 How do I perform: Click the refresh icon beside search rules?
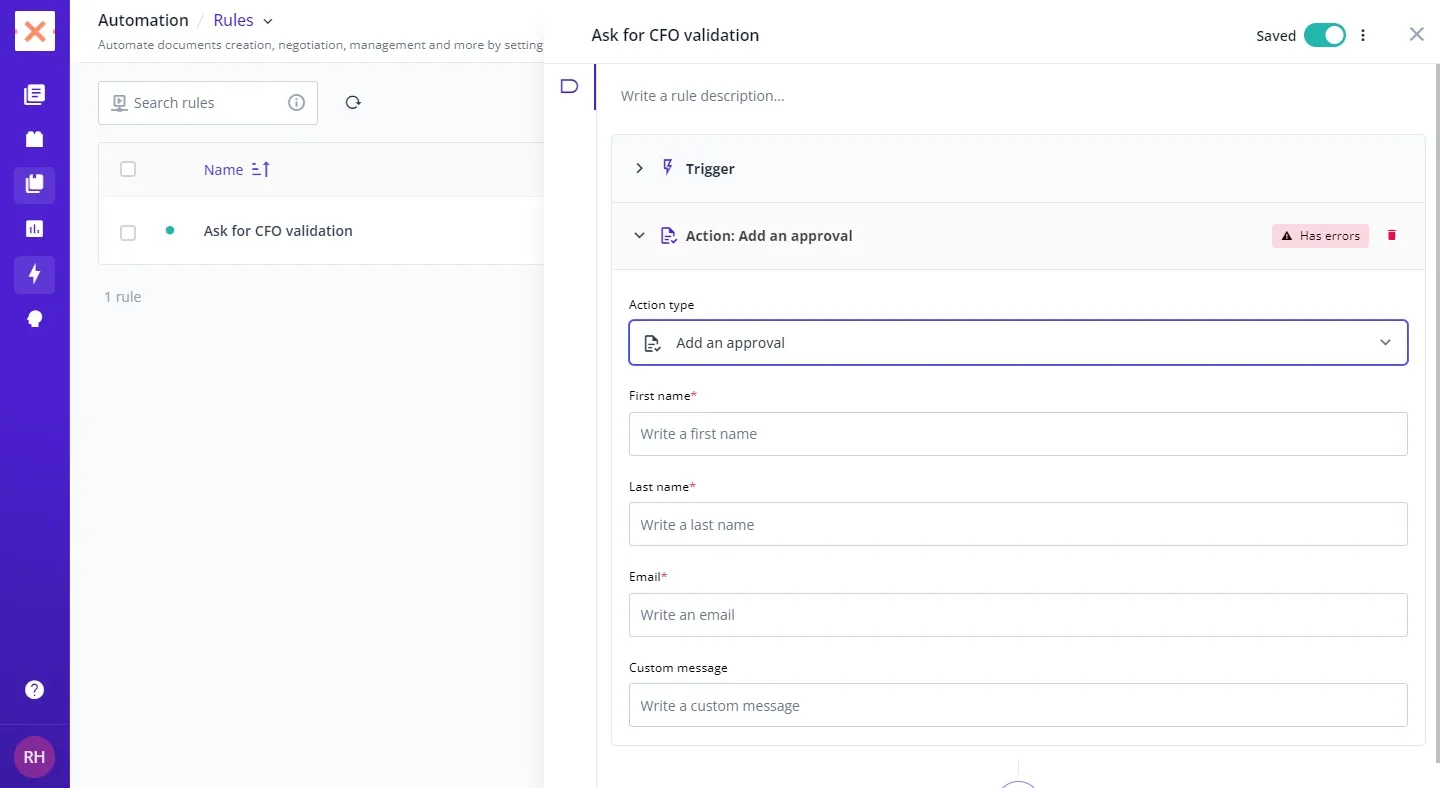pos(353,103)
